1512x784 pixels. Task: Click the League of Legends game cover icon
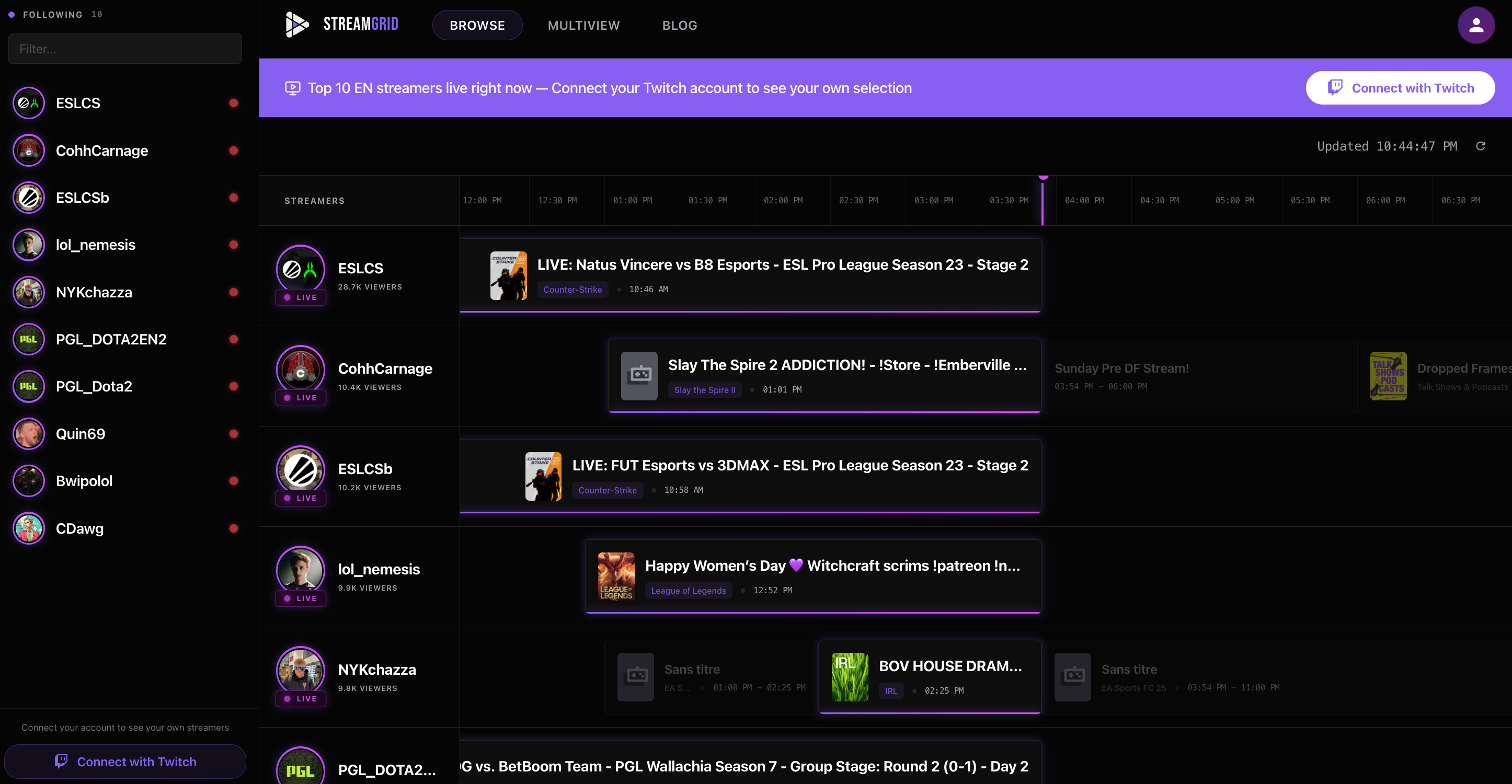coord(616,577)
